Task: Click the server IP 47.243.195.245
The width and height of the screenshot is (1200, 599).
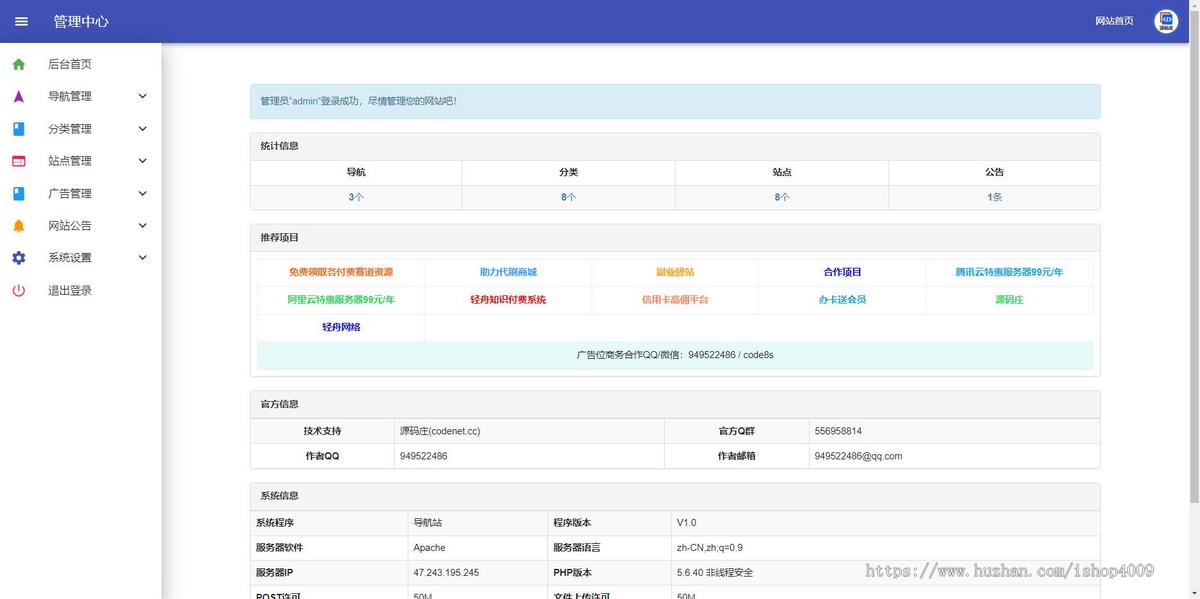Action: [446, 573]
